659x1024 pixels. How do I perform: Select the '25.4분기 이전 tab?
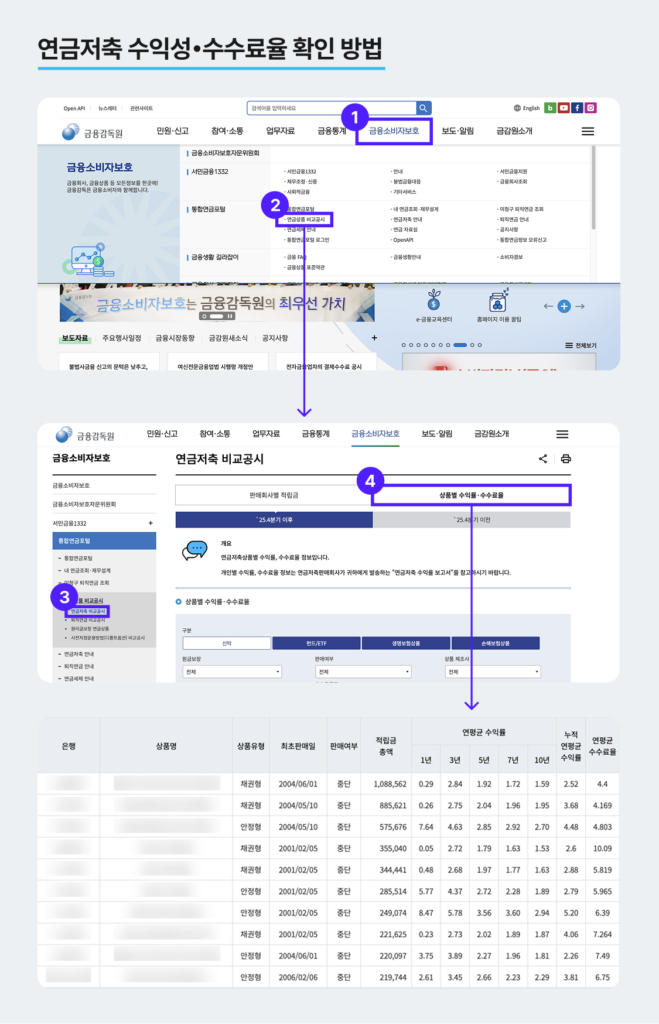pyautogui.click(x=472, y=520)
